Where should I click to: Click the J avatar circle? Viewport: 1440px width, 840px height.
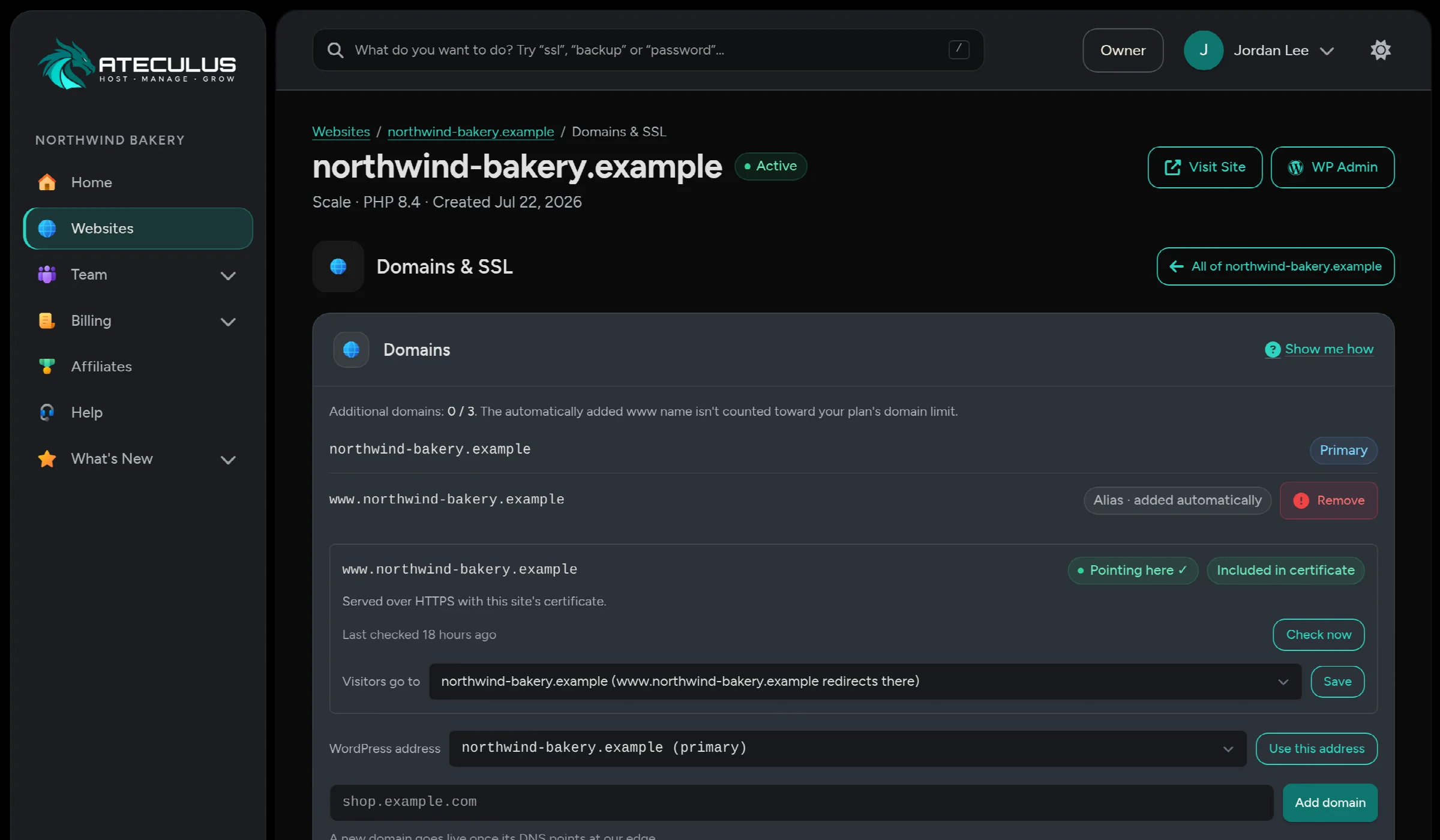[x=1203, y=50]
